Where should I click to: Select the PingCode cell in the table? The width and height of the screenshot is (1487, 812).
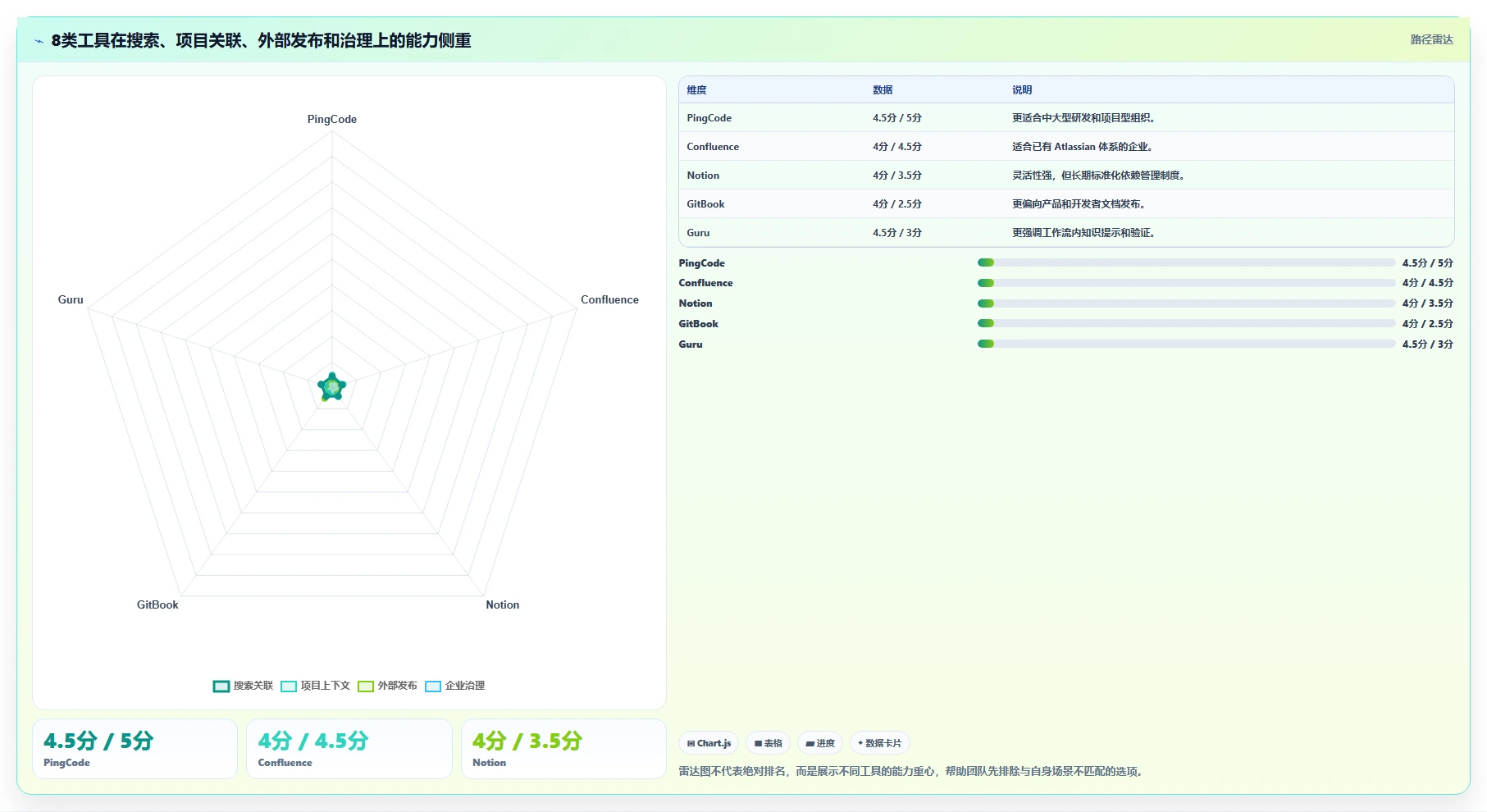[x=709, y=118]
